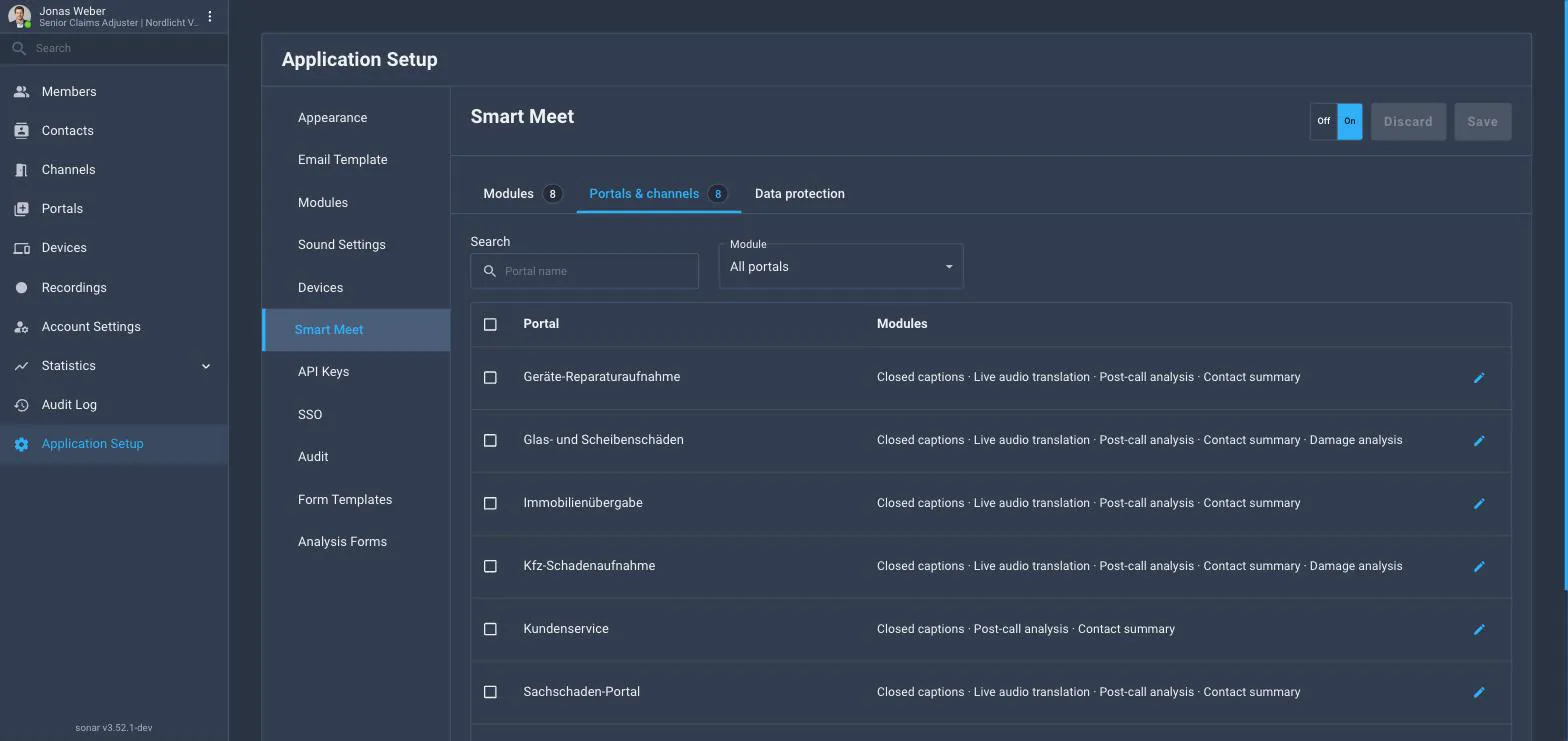Click Jonas Weber's profile avatar
The image size is (1568, 741).
(x=19, y=17)
